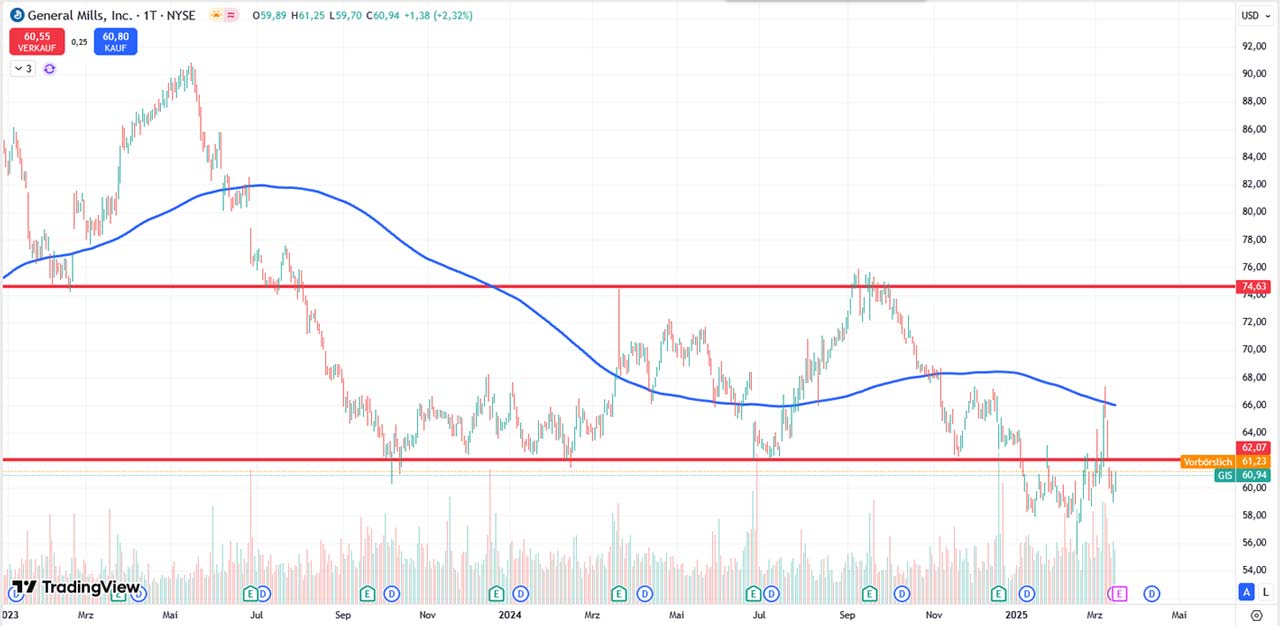This screenshot has width=1280, height=626.
Task: Click the 80,00 price axis label
Action: point(1253,211)
